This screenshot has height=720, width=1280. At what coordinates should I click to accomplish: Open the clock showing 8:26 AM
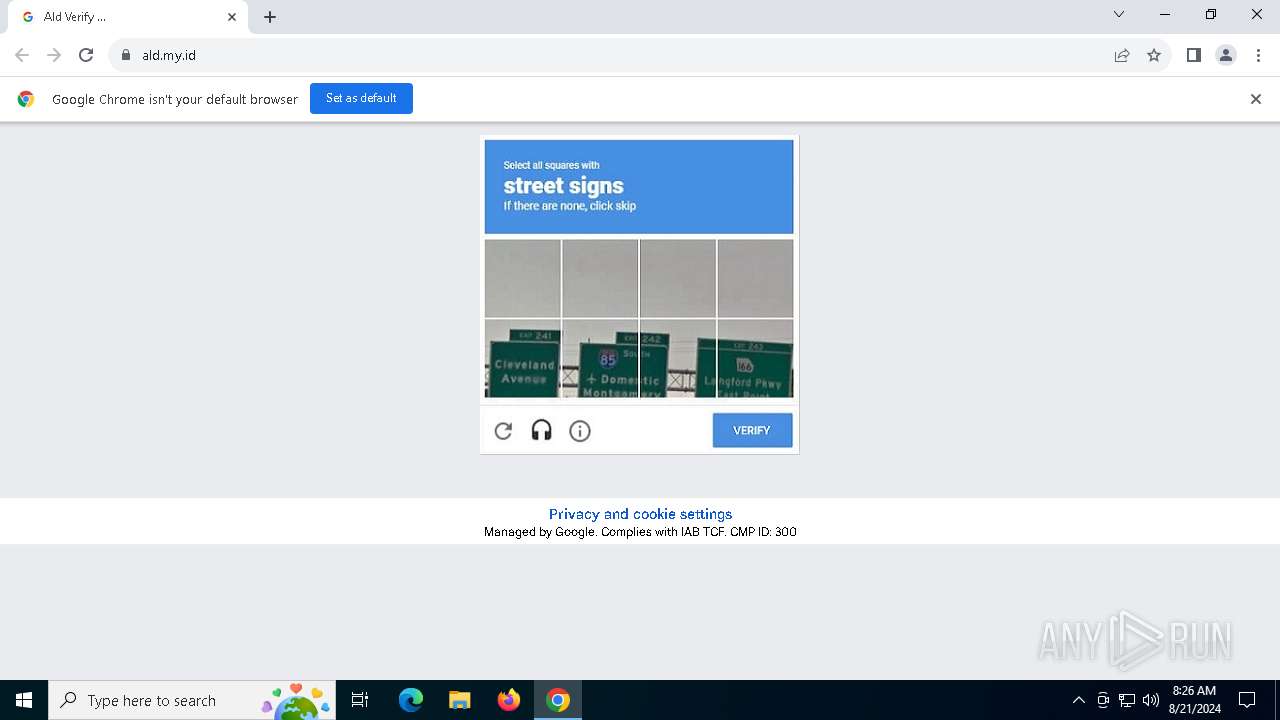click(1194, 700)
